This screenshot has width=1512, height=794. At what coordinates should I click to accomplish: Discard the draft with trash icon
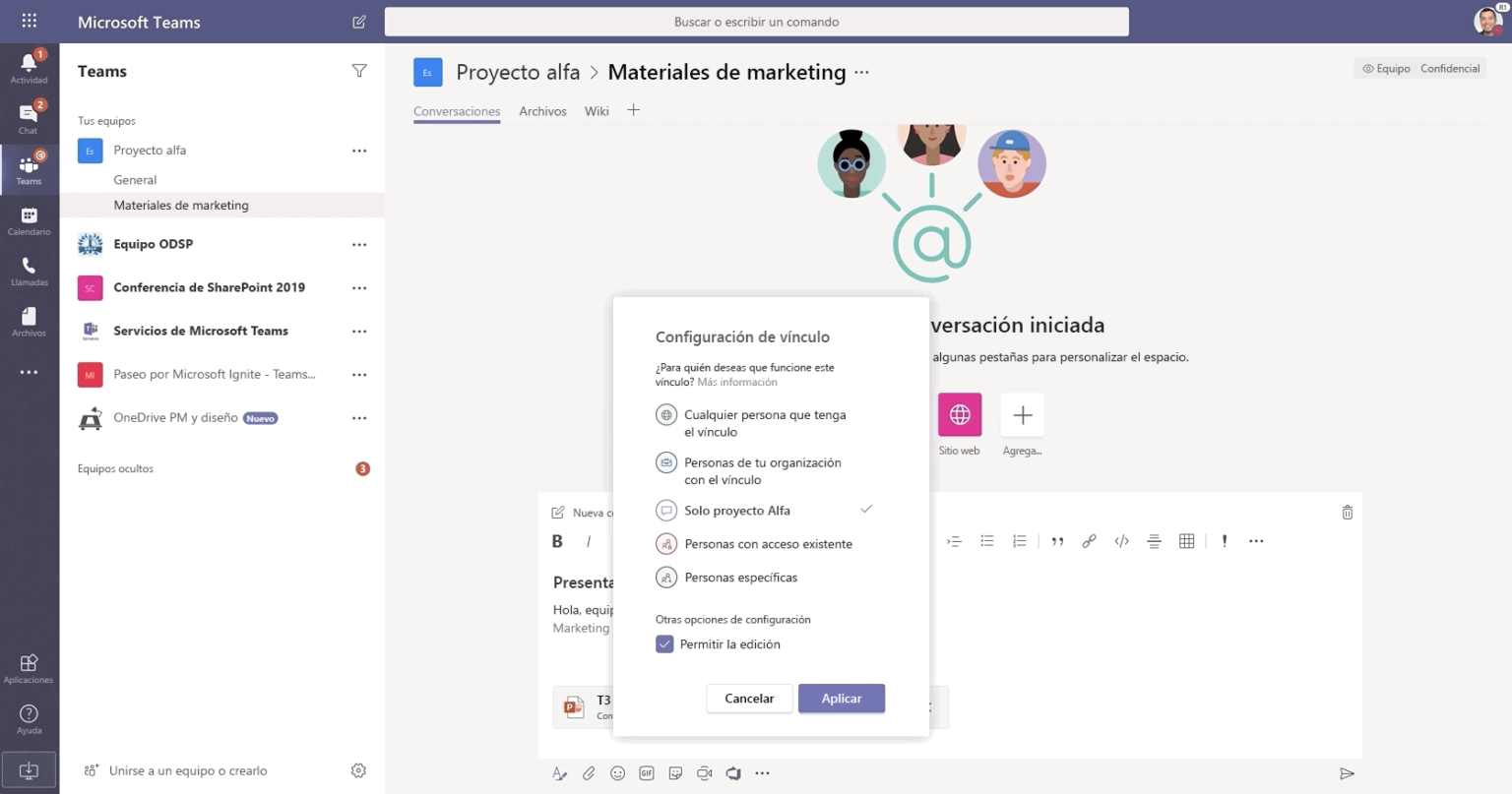coord(1347,512)
